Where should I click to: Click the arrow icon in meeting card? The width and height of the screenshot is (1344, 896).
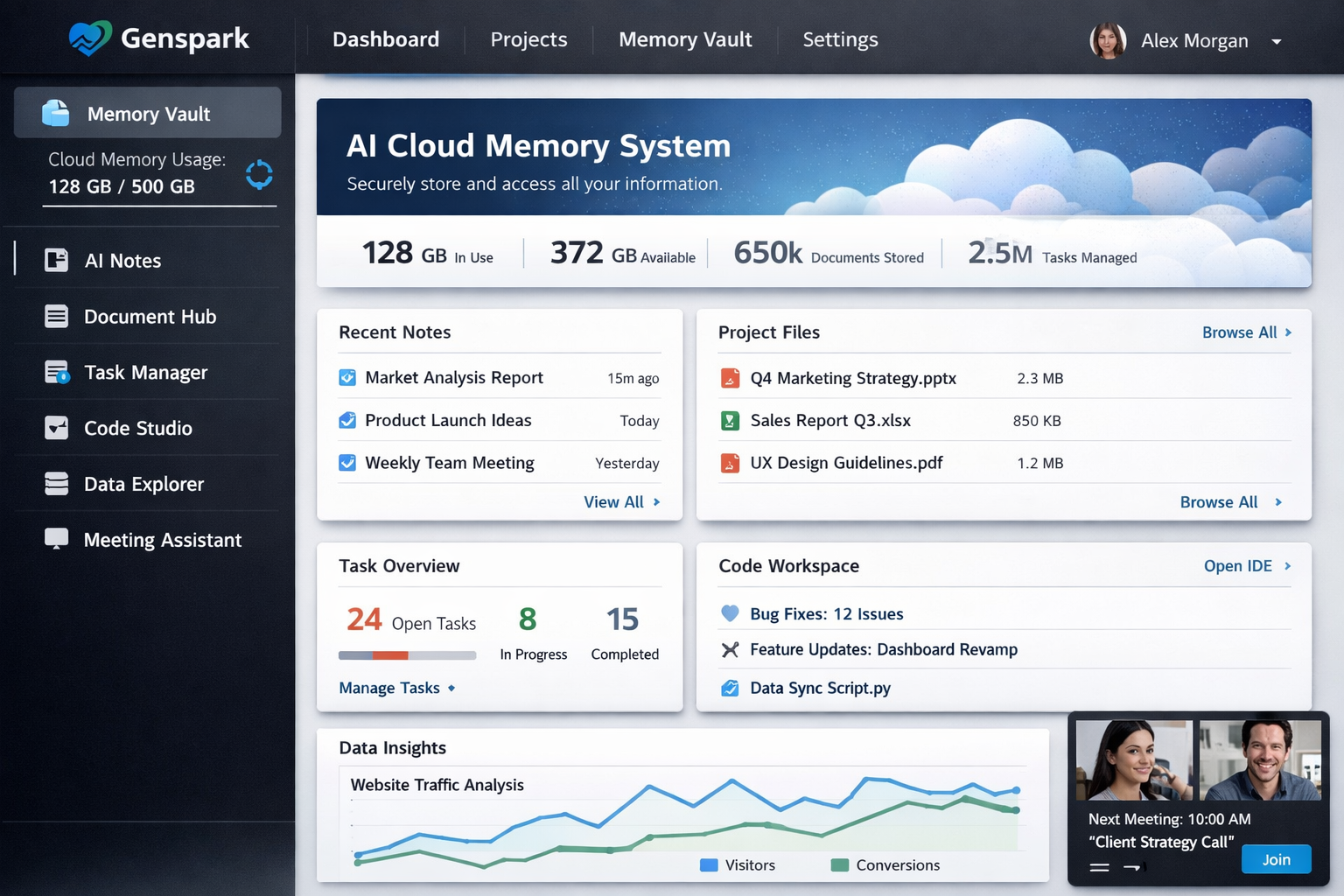(x=1134, y=867)
